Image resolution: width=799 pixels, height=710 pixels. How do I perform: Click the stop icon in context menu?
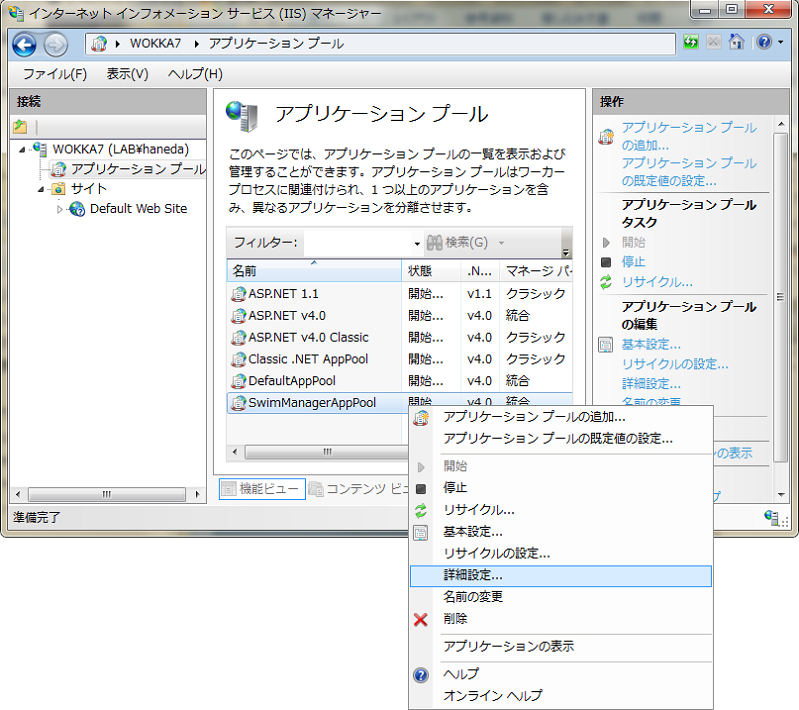[x=420, y=489]
